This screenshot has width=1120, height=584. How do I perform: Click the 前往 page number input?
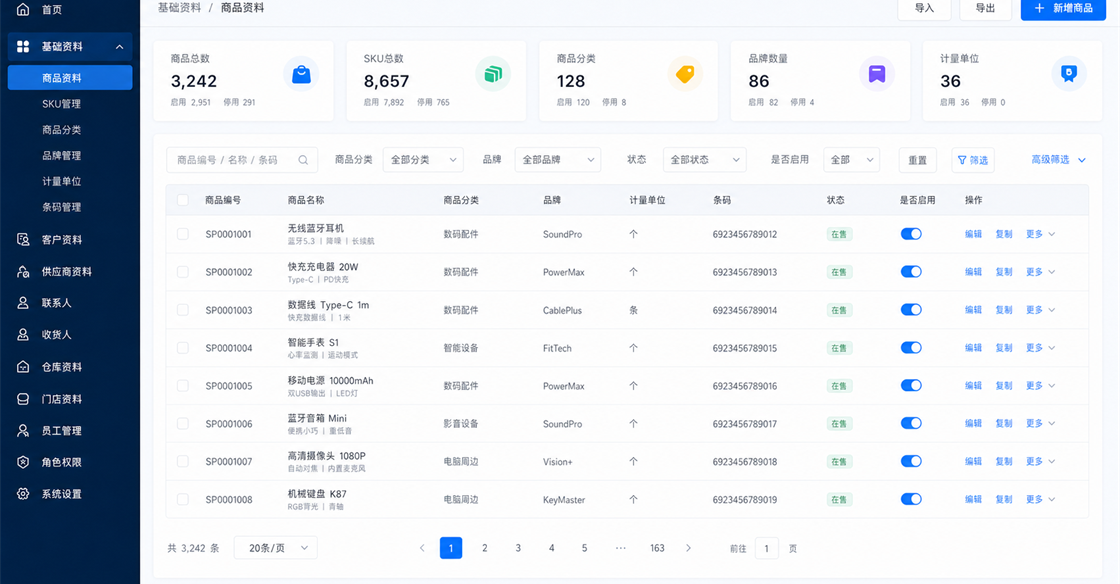tap(766, 548)
